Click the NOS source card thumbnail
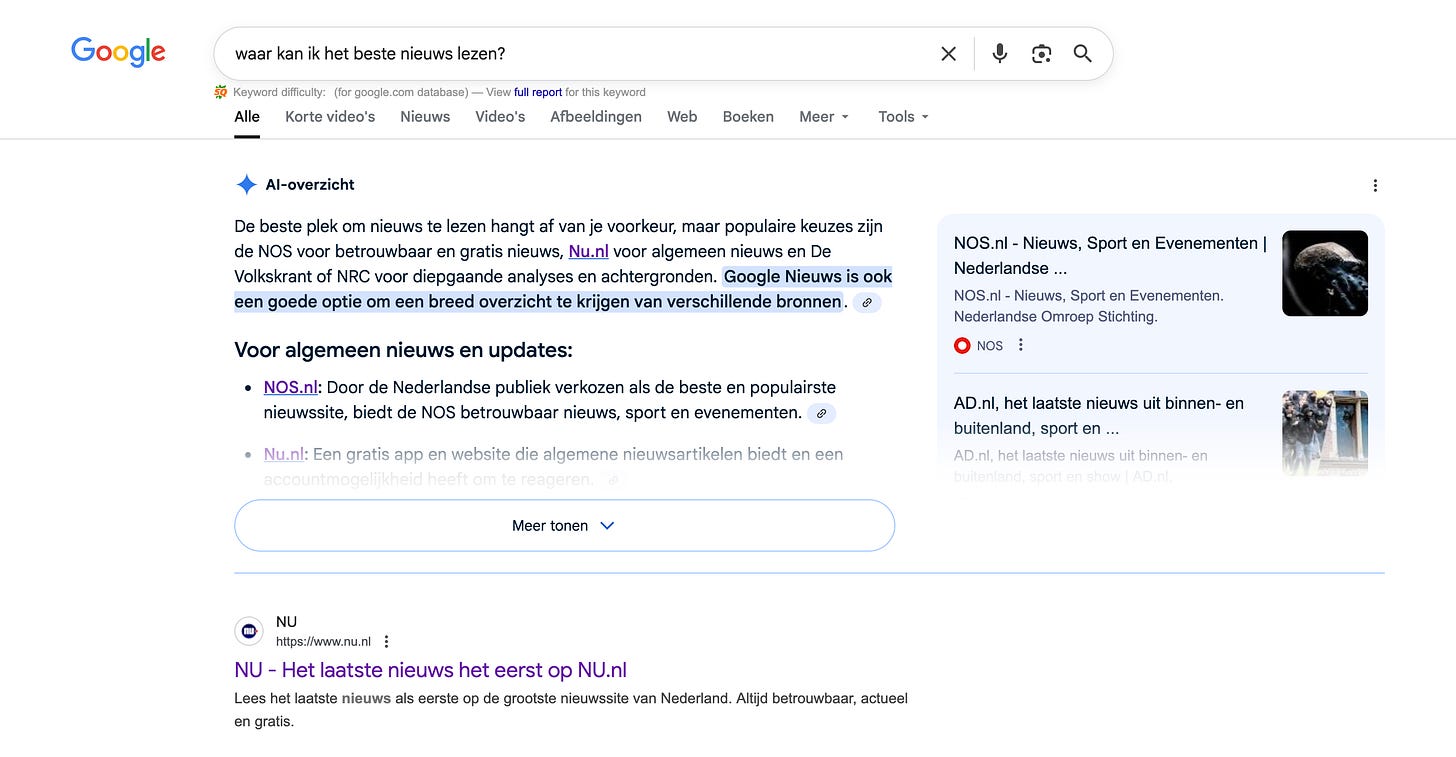1456x757 pixels. (x=1325, y=273)
